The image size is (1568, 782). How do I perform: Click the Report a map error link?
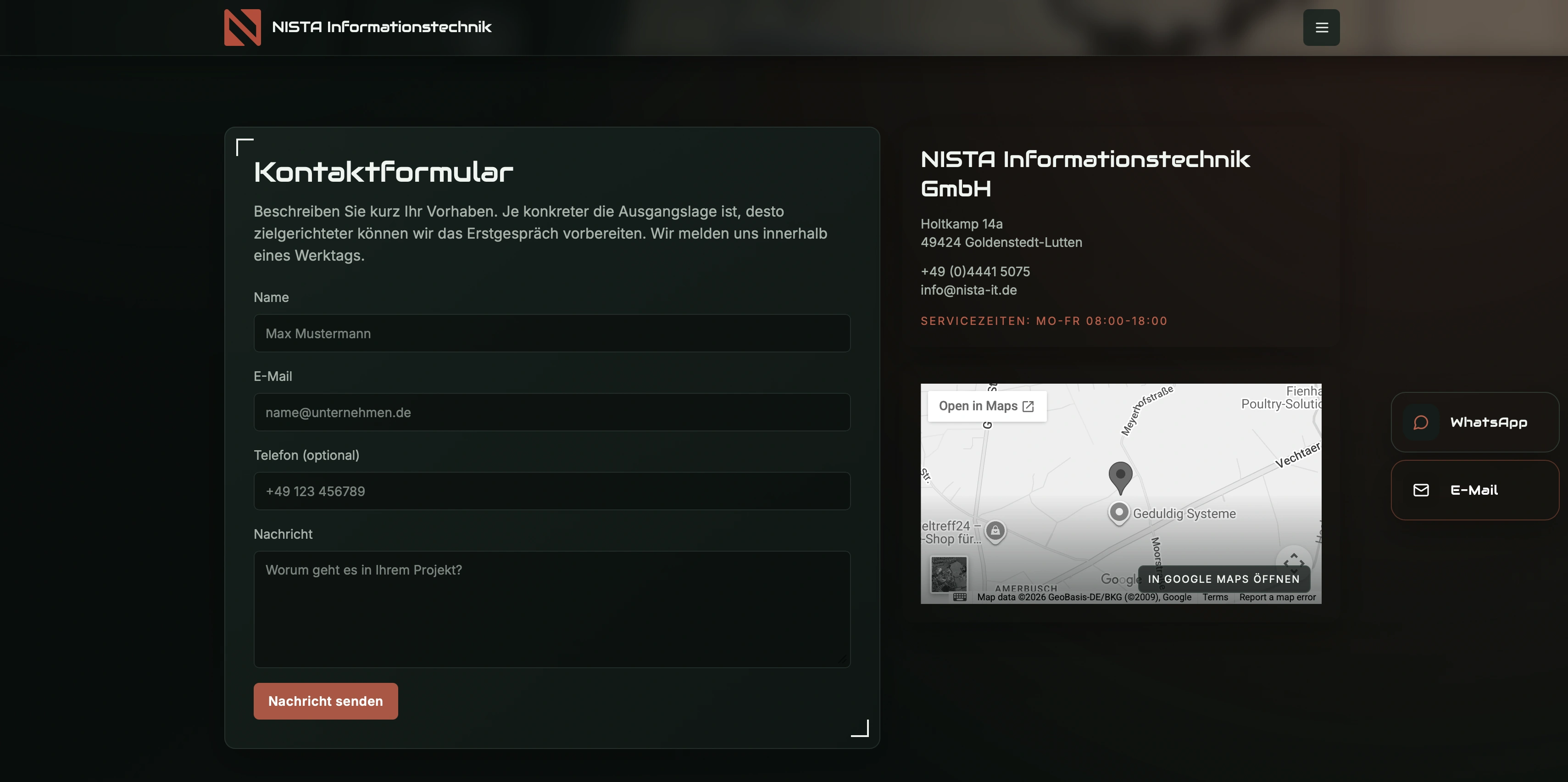point(1278,597)
